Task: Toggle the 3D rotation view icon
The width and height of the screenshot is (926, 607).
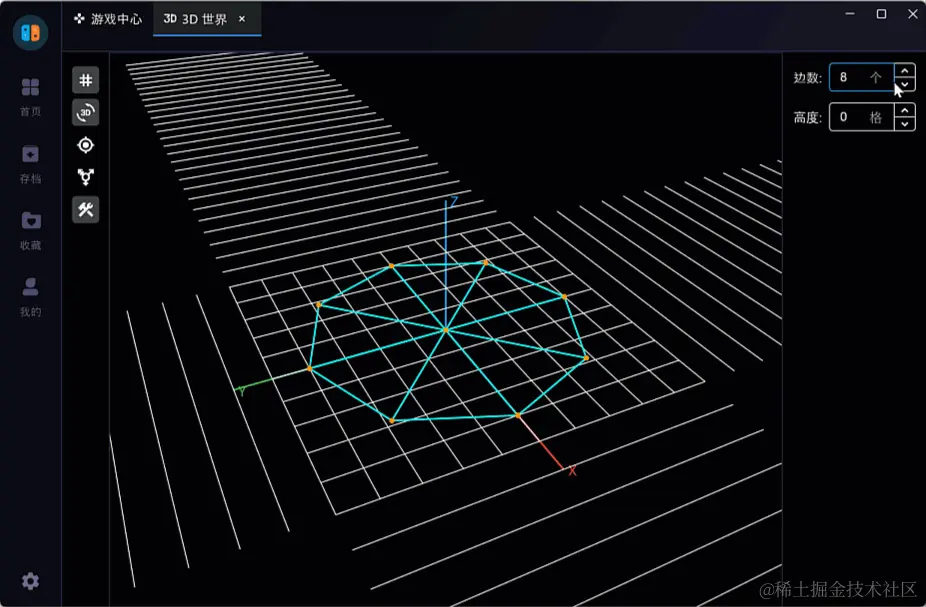Action: coord(86,112)
